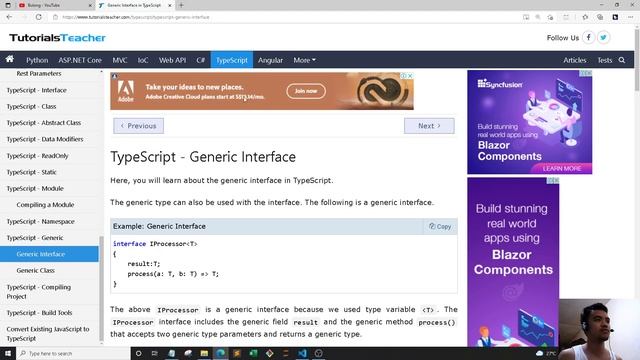Open TypeScript - Abstract Class sidebar topic
Screen dimensions: 640x360
pyautogui.click(x=44, y=122)
